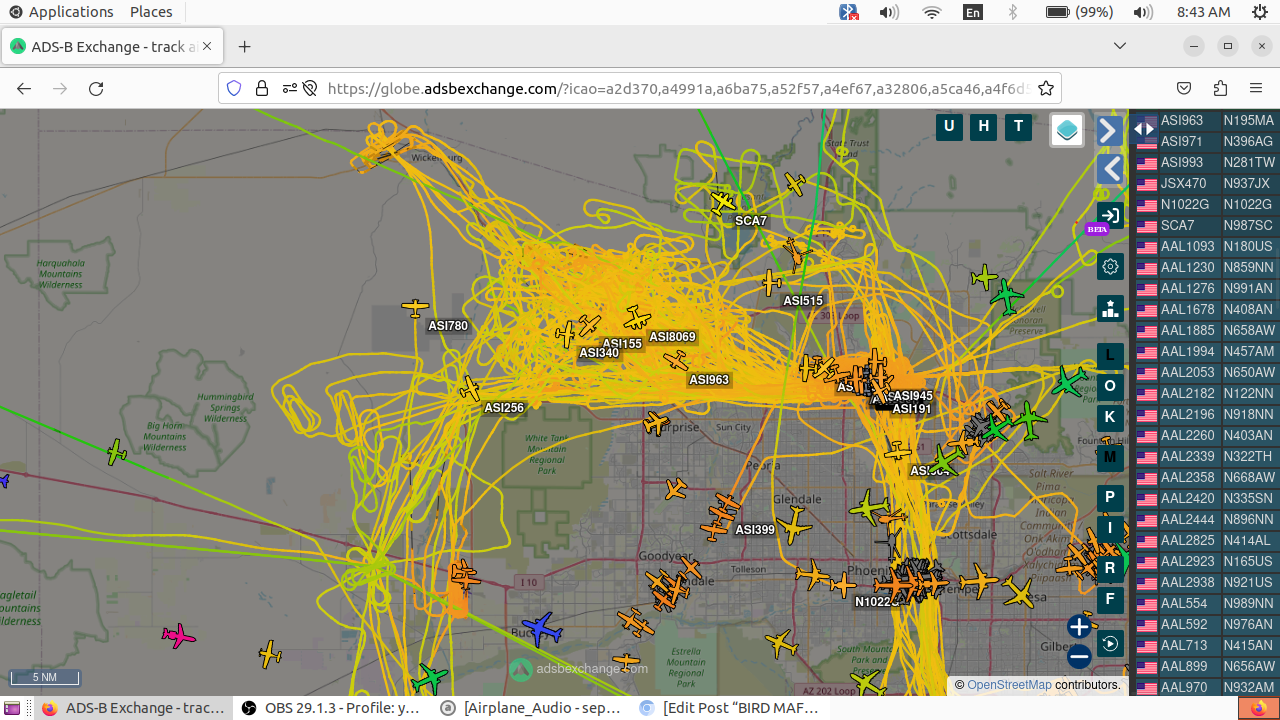Open the system power menu

point(1260,12)
